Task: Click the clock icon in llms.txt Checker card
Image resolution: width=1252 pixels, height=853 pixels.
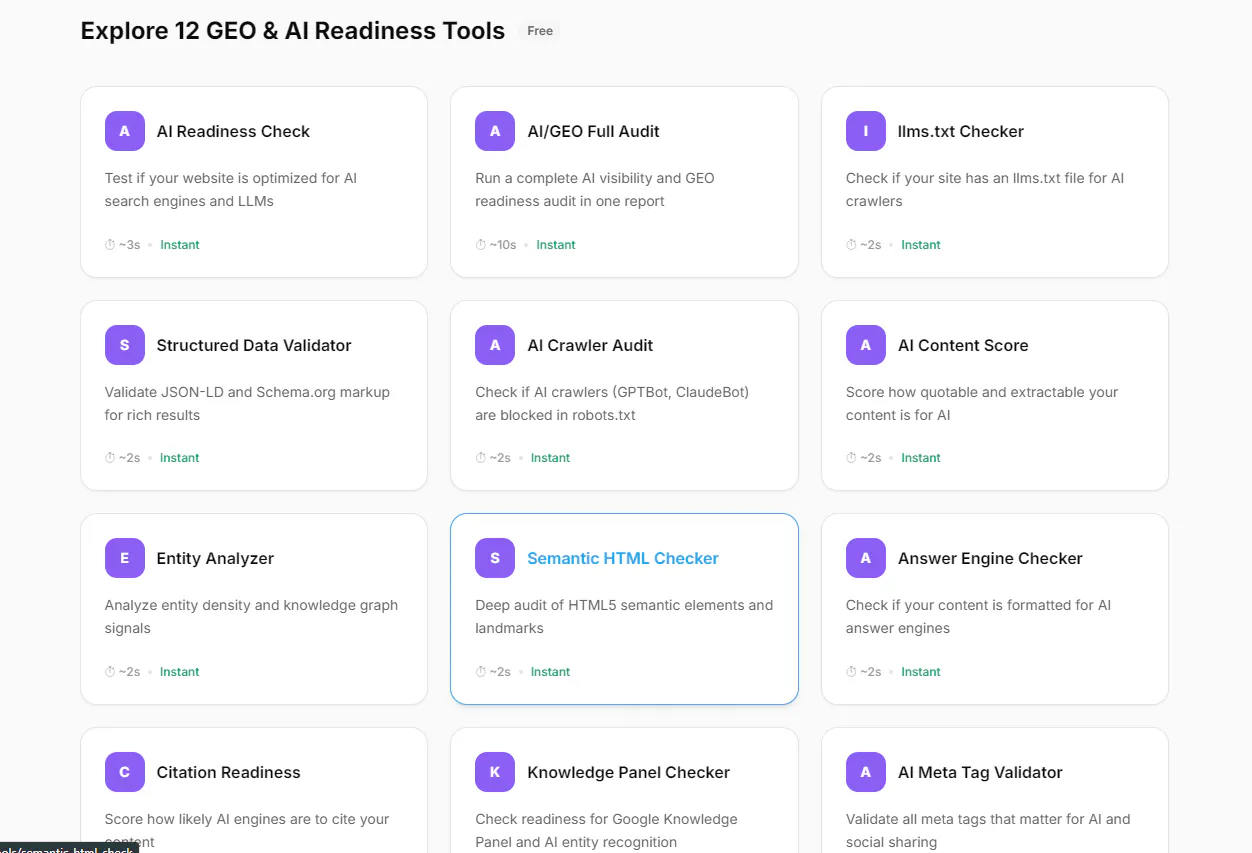Action: tap(851, 245)
